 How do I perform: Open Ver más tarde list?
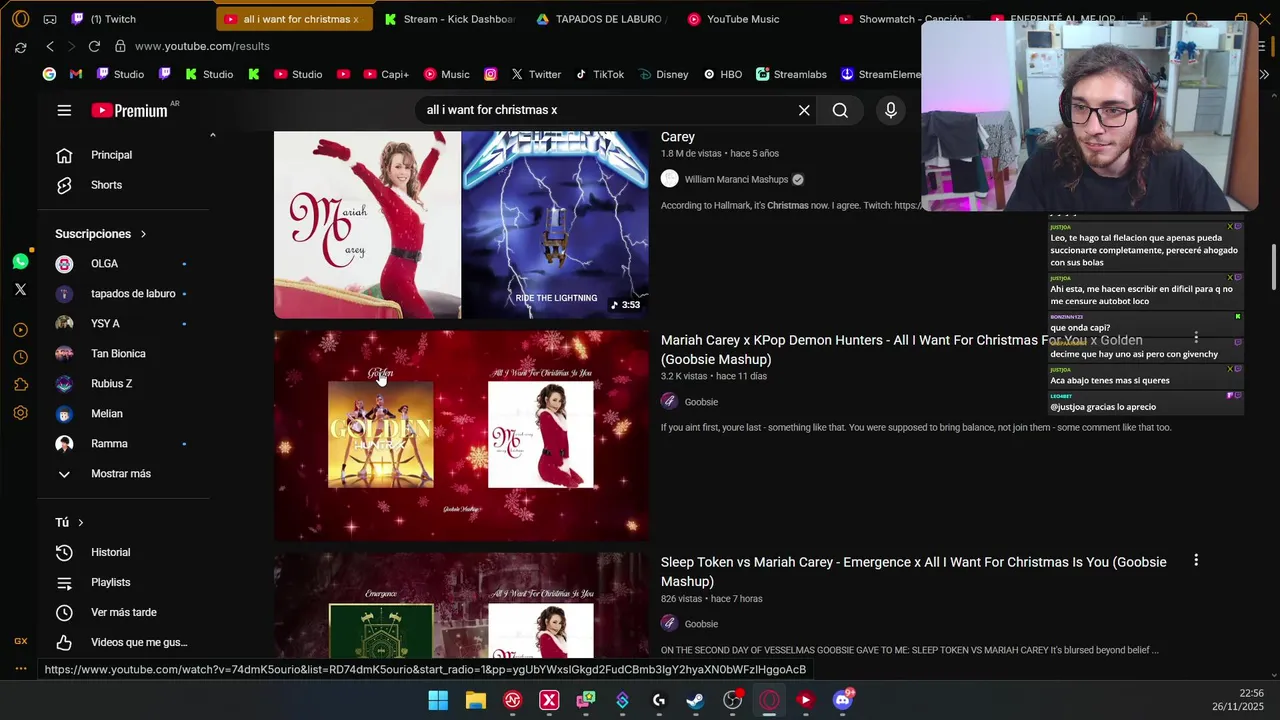pos(123,612)
